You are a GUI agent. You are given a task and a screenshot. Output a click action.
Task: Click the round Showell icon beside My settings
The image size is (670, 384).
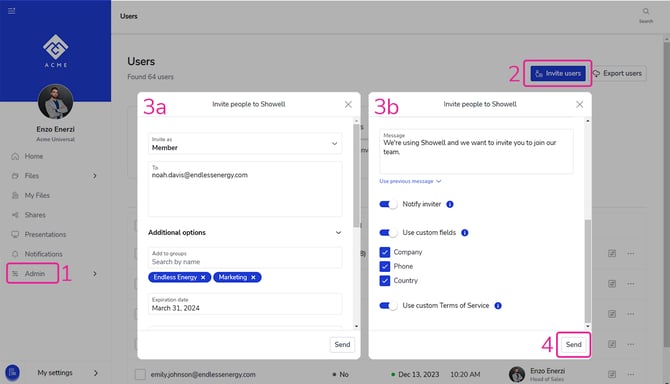point(12,372)
